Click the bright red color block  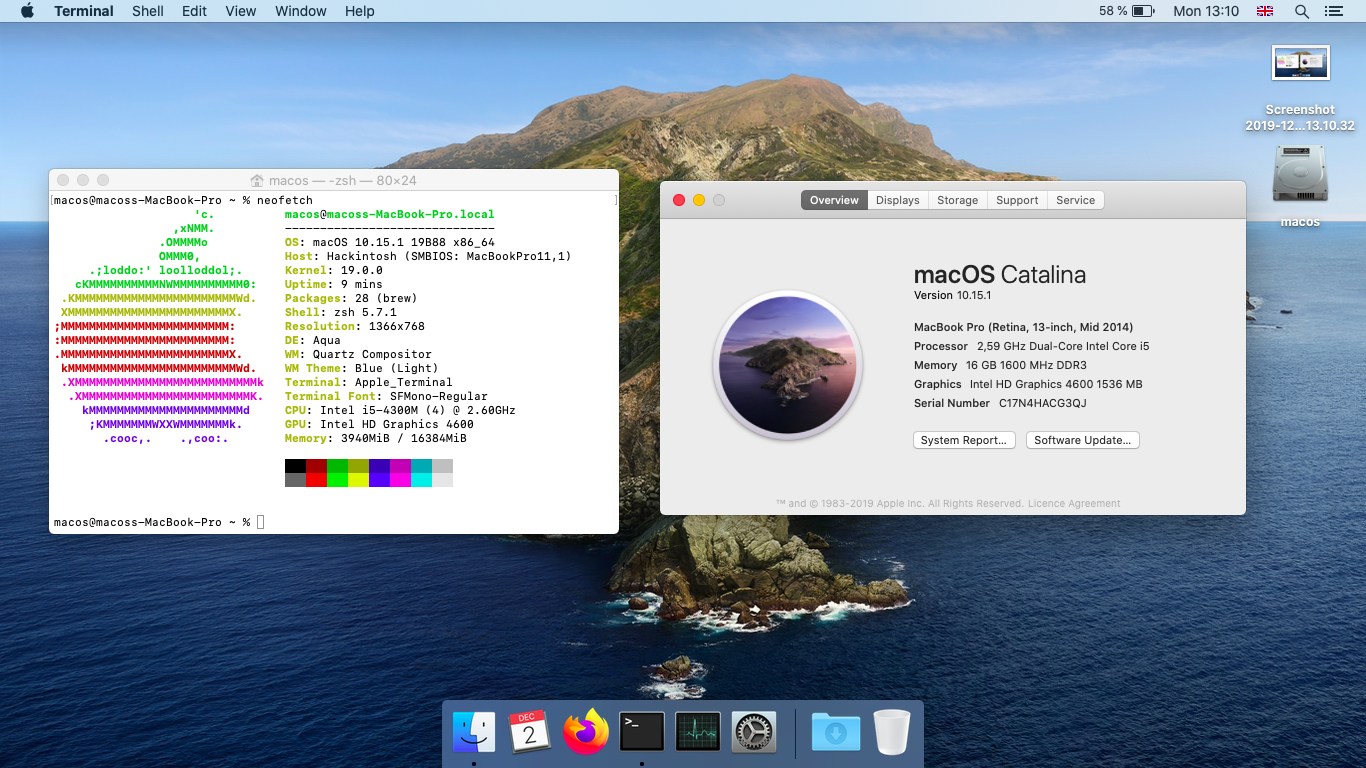pyautogui.click(x=316, y=480)
